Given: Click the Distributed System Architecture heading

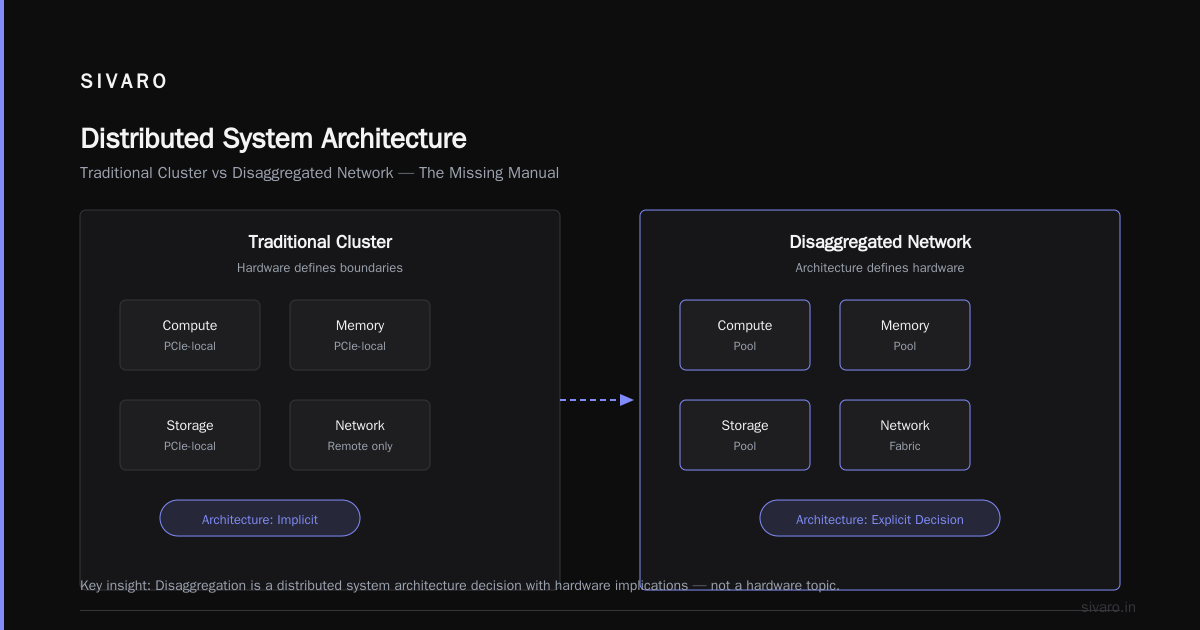Looking at the screenshot, I should [x=273, y=138].
